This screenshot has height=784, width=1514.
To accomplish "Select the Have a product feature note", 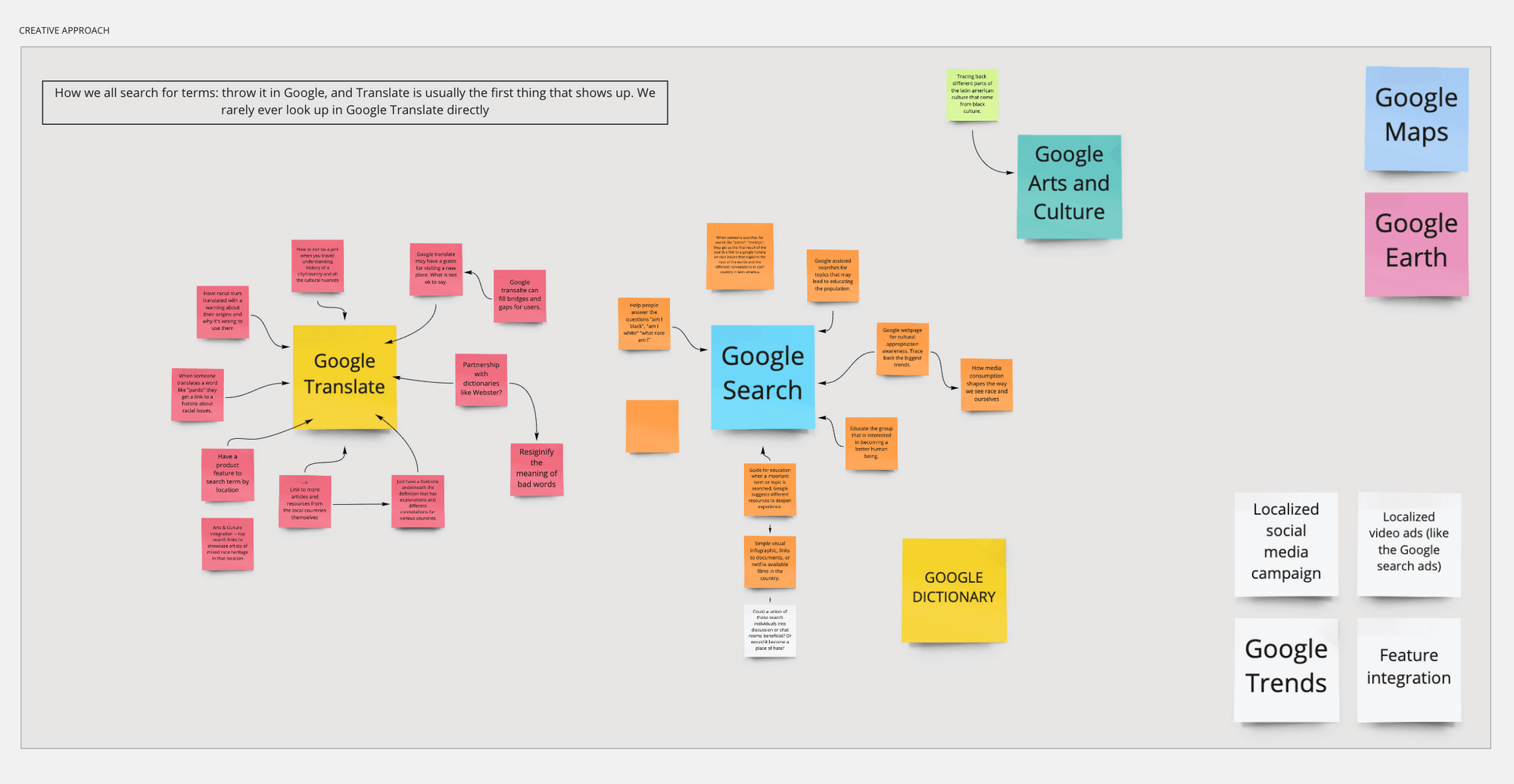I will [227, 474].
